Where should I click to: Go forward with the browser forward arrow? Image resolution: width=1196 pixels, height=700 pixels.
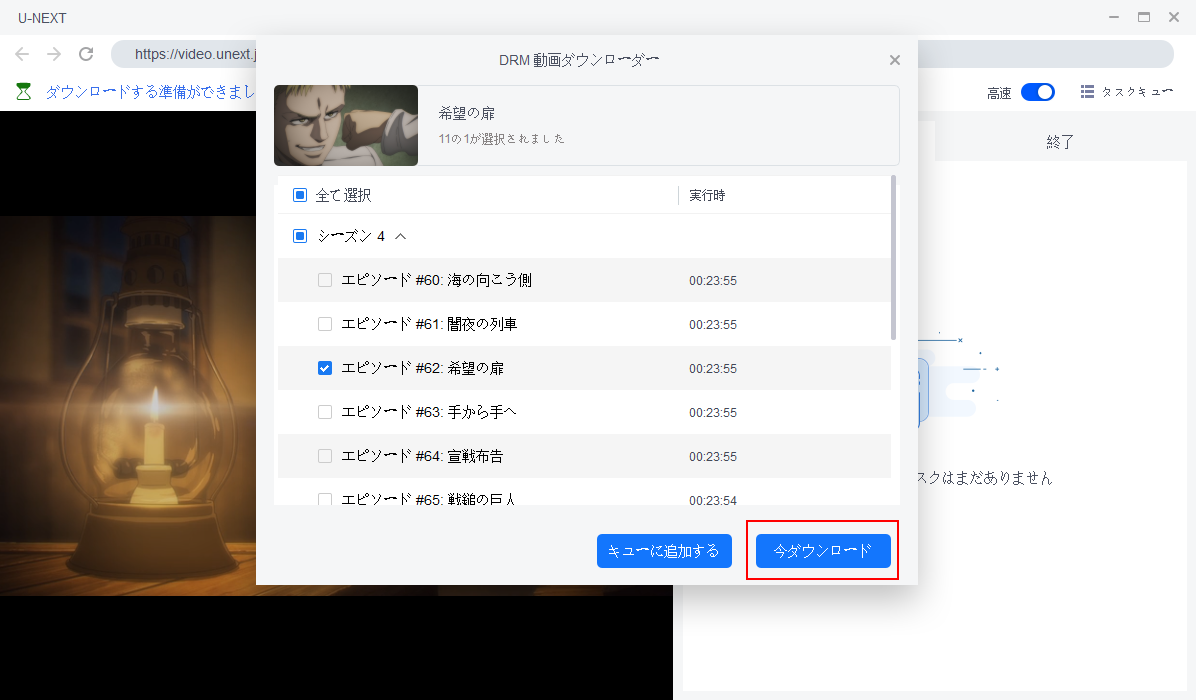[x=53, y=53]
